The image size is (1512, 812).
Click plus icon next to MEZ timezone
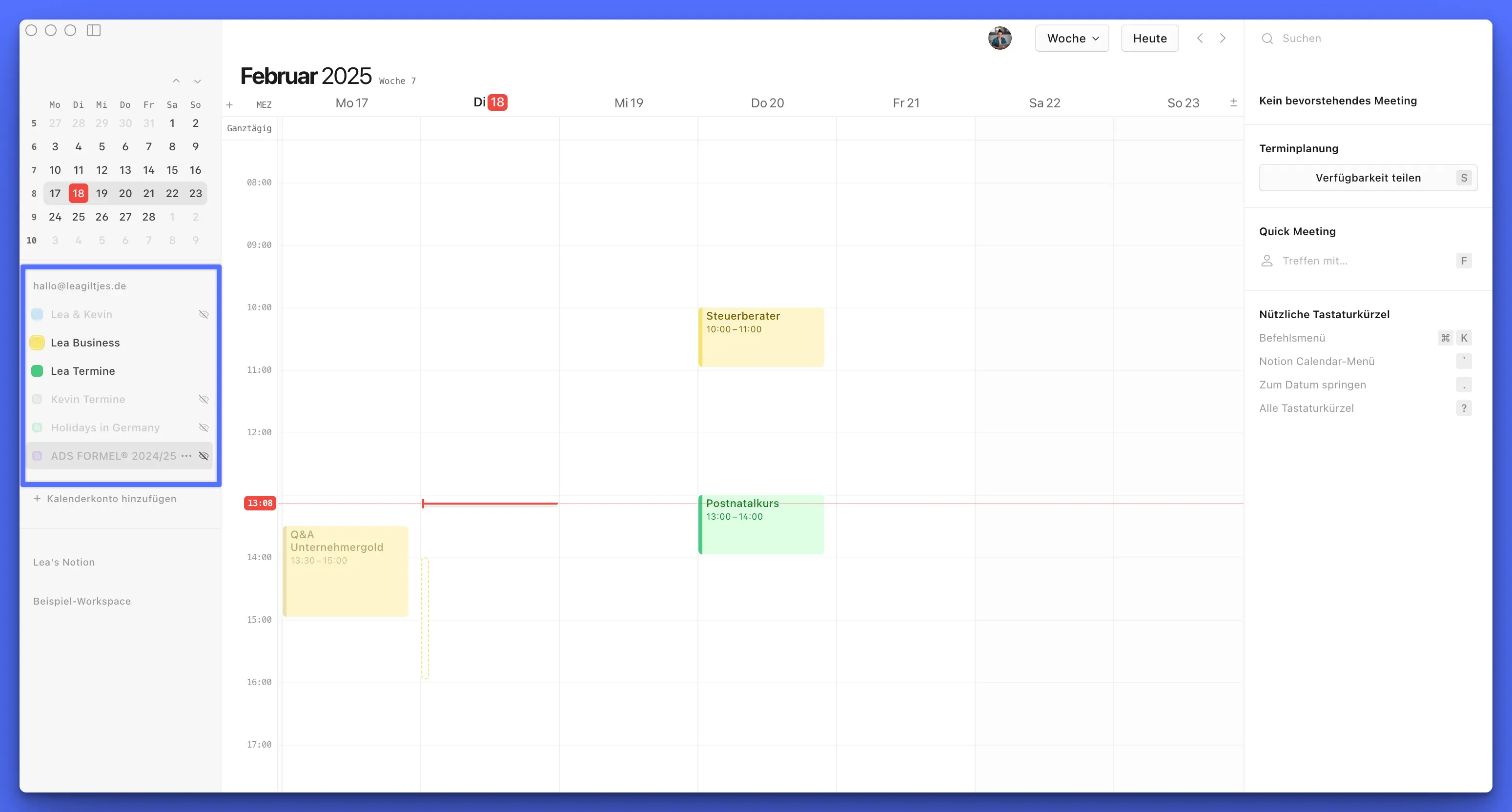coord(229,105)
